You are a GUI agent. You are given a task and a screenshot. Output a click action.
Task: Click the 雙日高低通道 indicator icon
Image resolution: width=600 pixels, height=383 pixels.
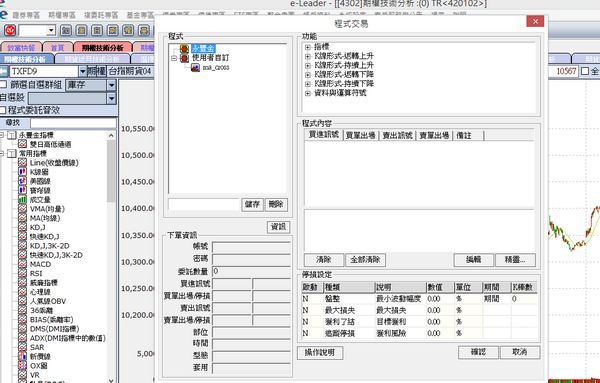pyautogui.click(x=23, y=144)
